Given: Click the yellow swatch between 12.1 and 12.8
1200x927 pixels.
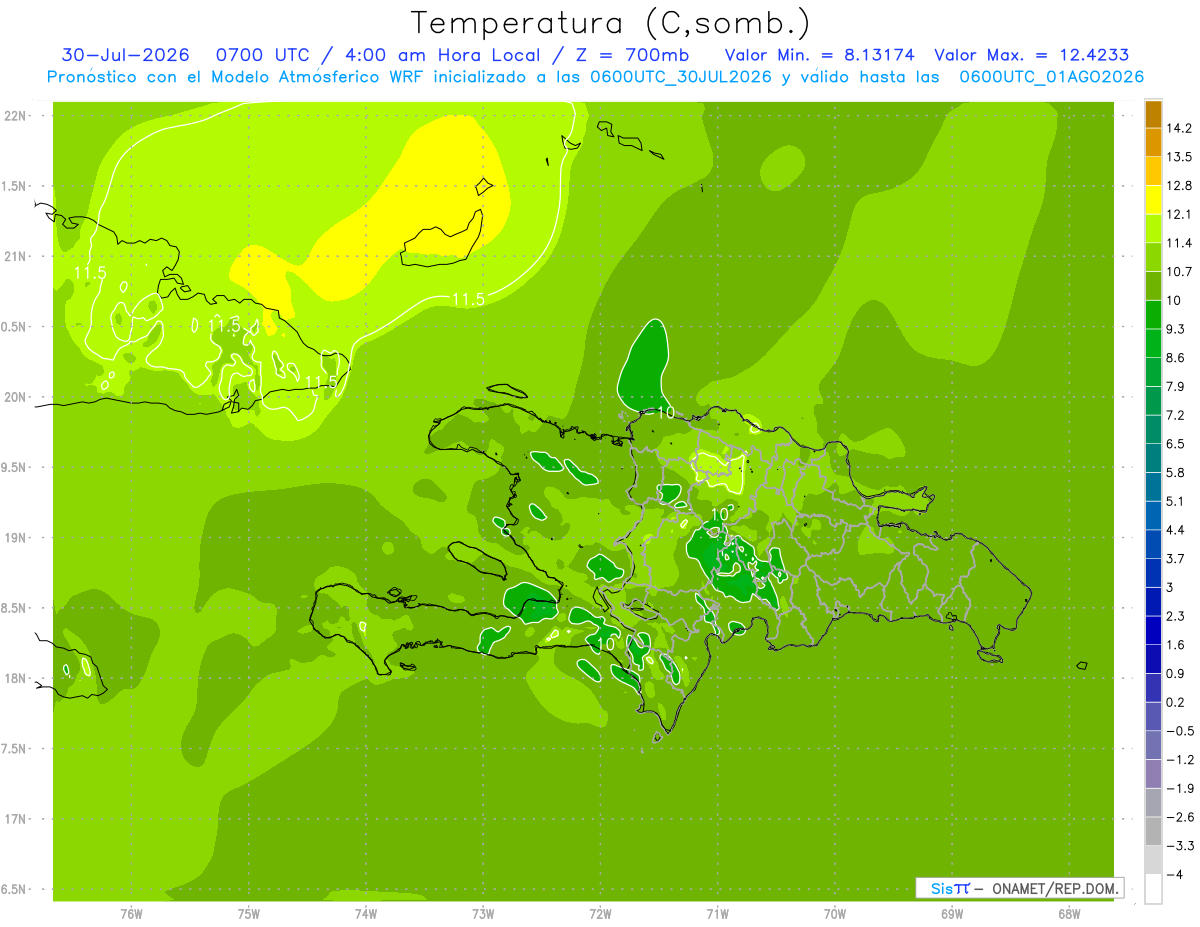Looking at the screenshot, I should pos(1153,200).
